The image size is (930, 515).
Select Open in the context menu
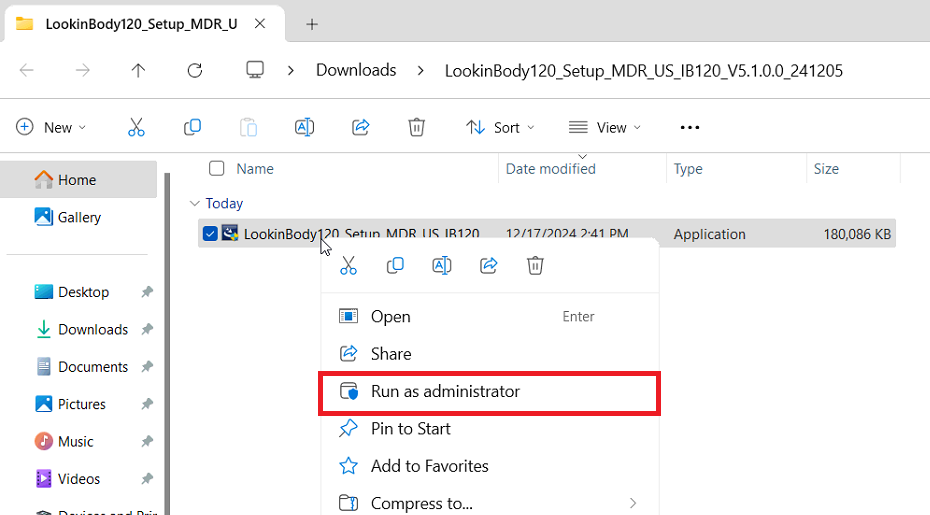pyautogui.click(x=489, y=316)
